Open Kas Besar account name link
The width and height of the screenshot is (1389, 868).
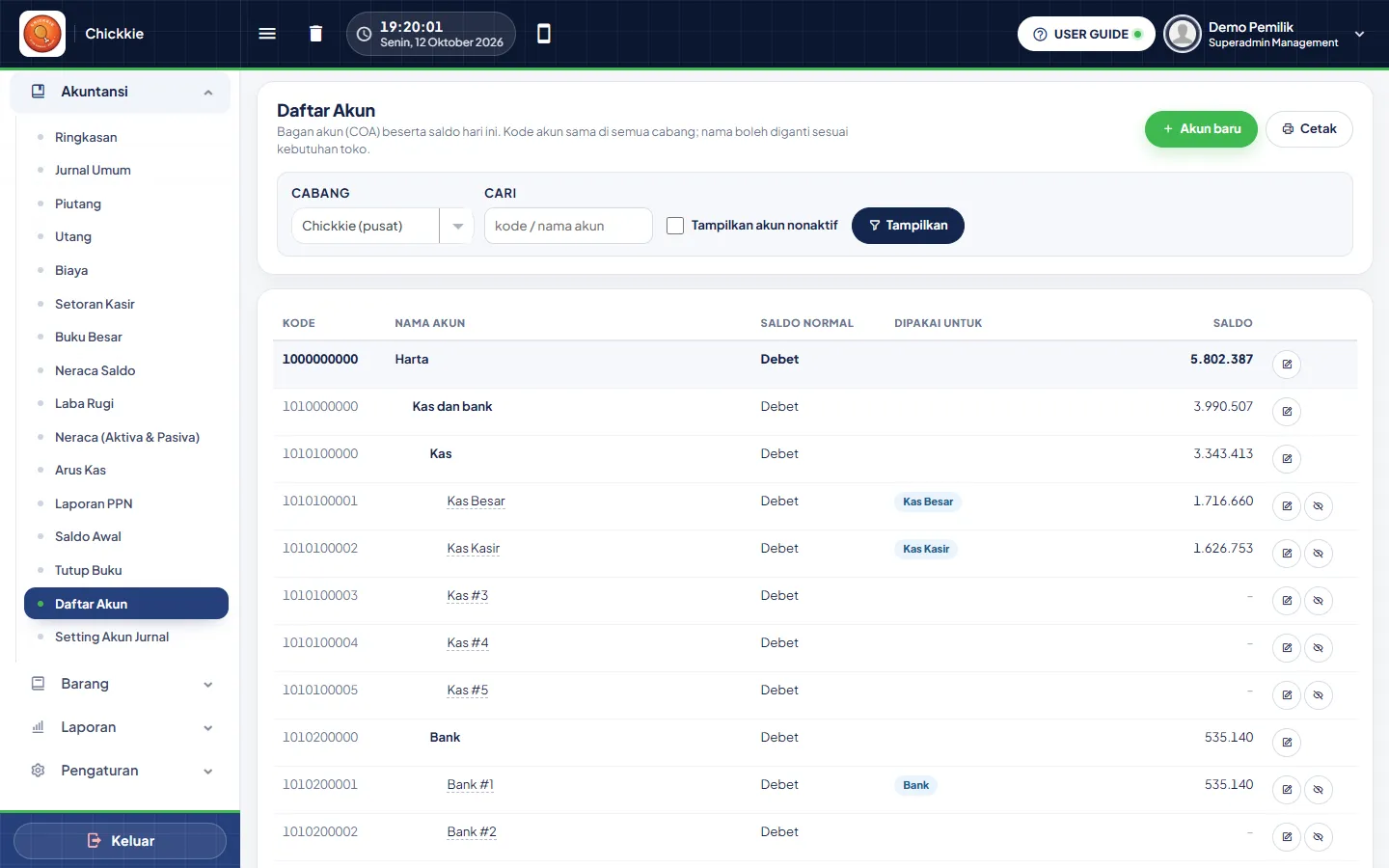476,502
